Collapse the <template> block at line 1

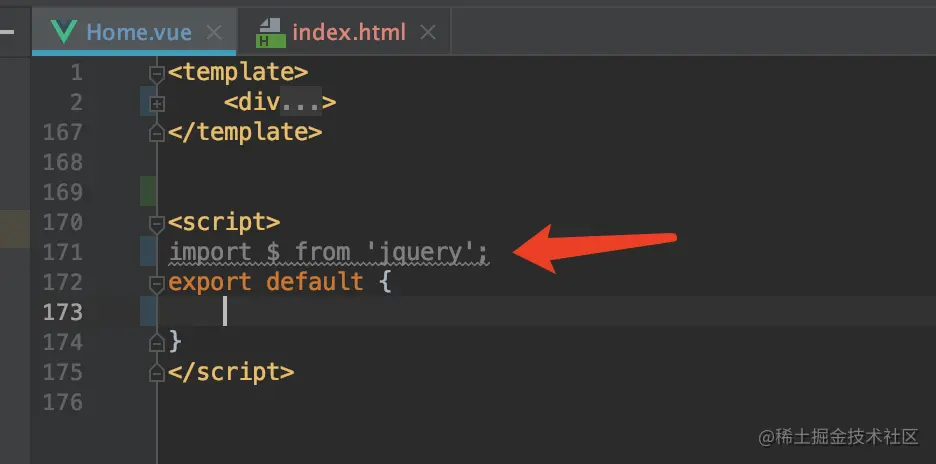(156, 74)
